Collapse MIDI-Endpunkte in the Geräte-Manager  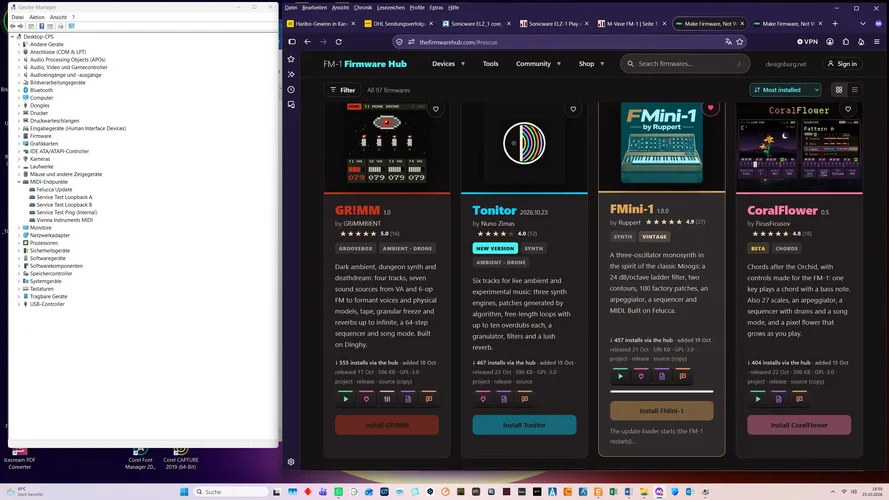19,182
